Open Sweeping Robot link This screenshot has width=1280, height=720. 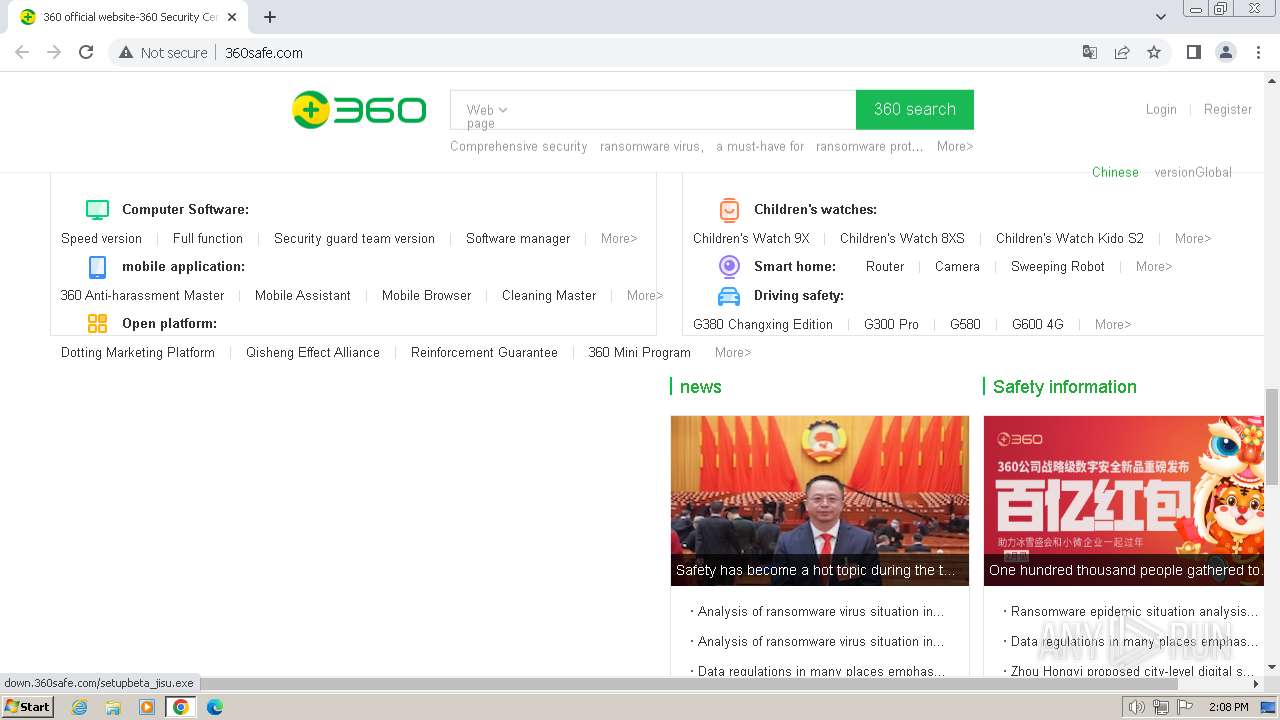1057,266
